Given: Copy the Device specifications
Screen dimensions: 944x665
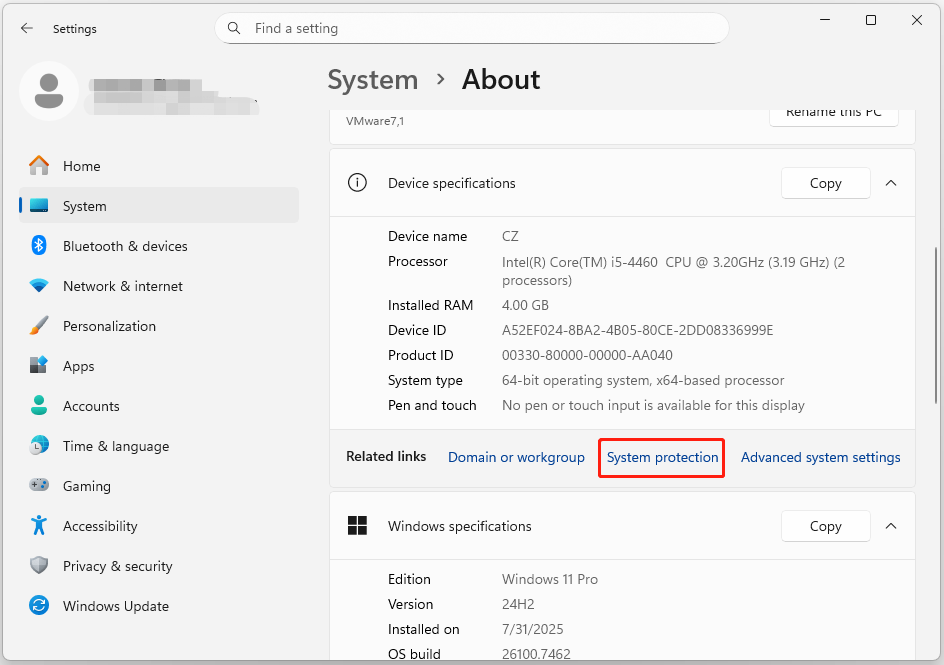Looking at the screenshot, I should pyautogui.click(x=825, y=183).
